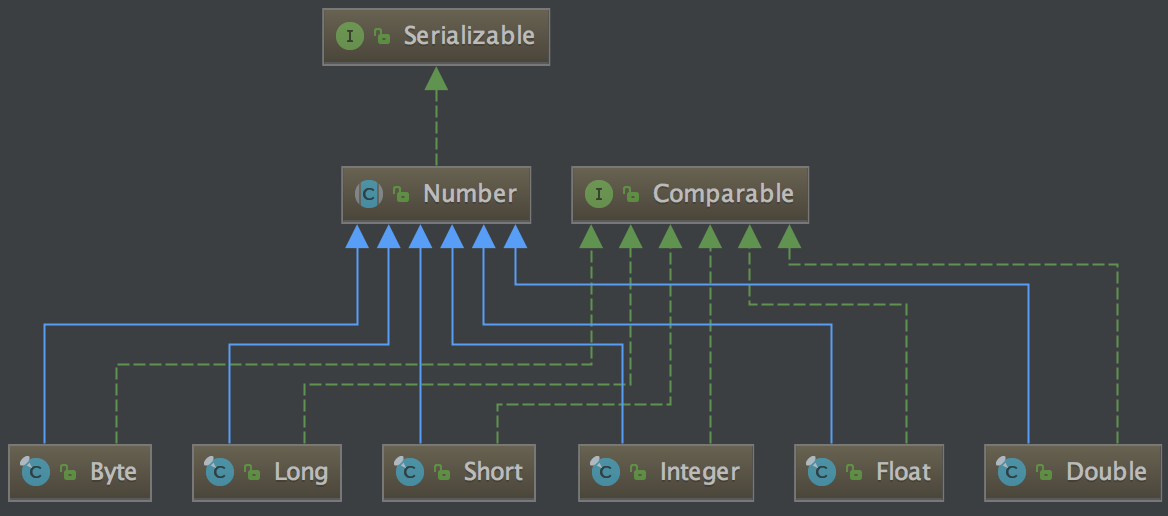Image resolution: width=1168 pixels, height=516 pixels.
Task: Select the Number class node label
Action: tap(470, 194)
